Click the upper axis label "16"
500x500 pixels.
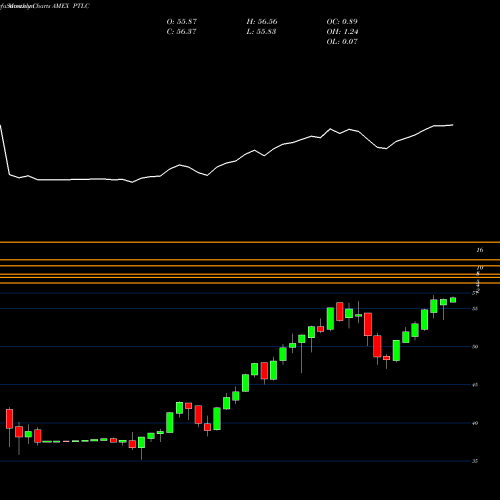[480, 250]
